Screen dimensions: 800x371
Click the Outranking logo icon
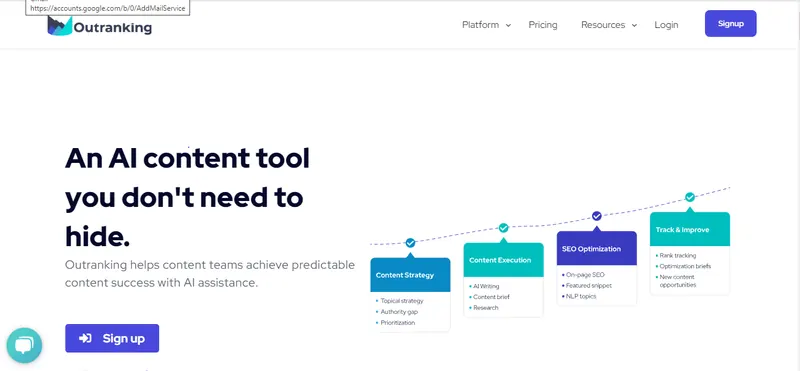click(x=60, y=26)
